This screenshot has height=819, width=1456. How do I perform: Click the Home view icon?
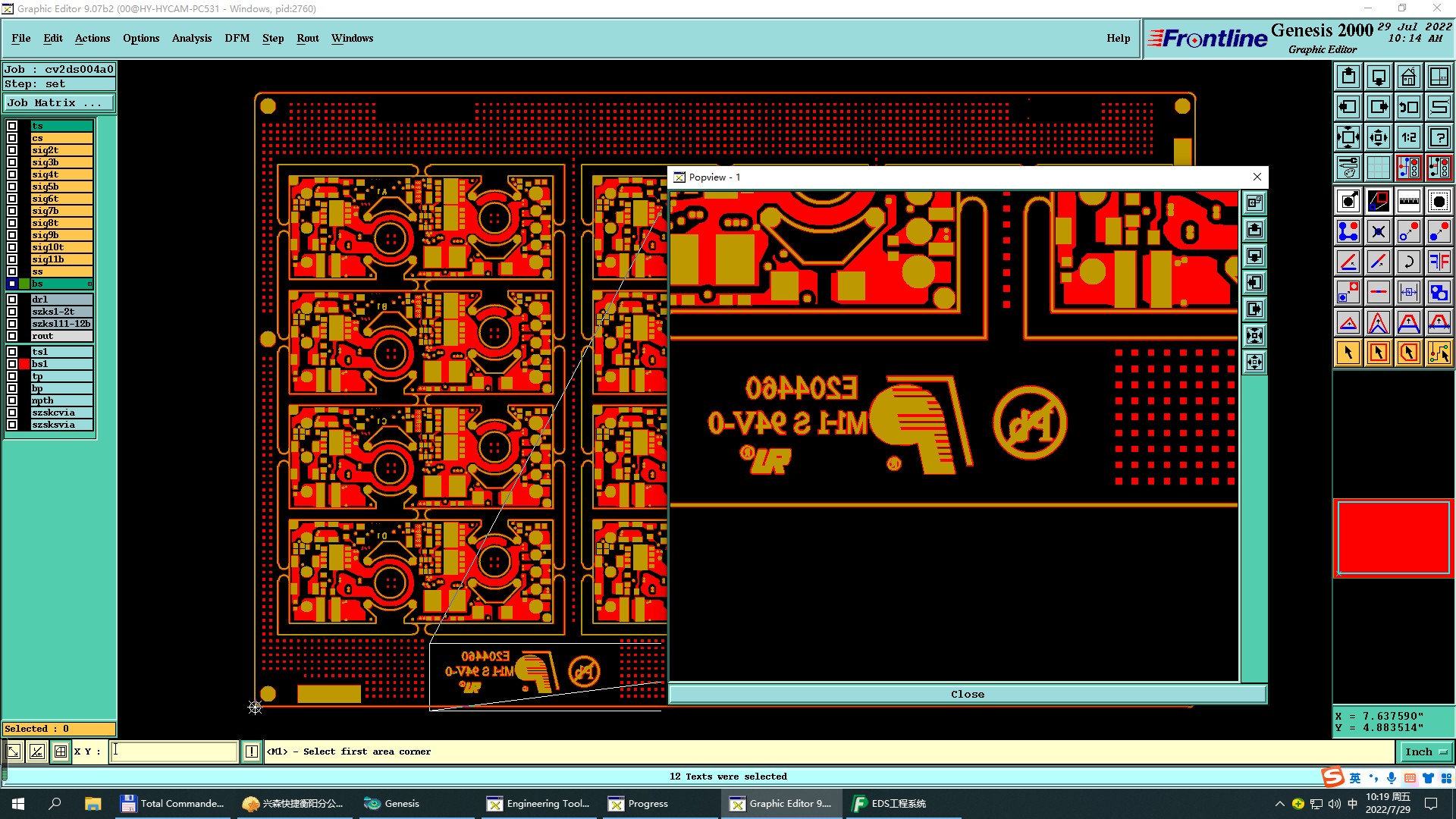pyautogui.click(x=1408, y=77)
